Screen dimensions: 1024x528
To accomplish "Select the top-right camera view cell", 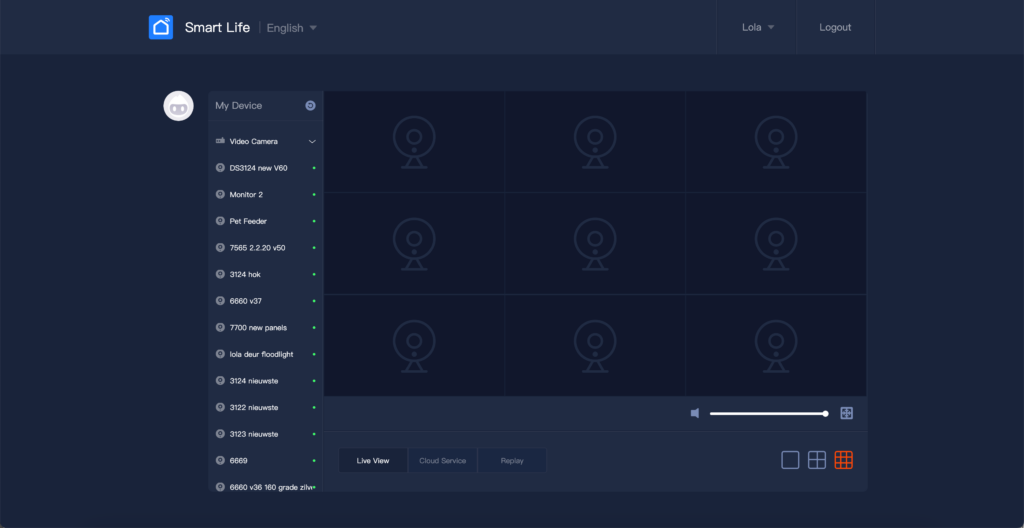I will point(776,142).
